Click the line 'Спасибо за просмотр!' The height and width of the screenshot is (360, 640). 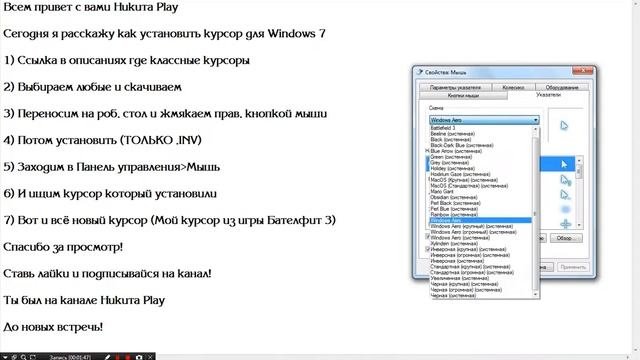click(x=63, y=247)
